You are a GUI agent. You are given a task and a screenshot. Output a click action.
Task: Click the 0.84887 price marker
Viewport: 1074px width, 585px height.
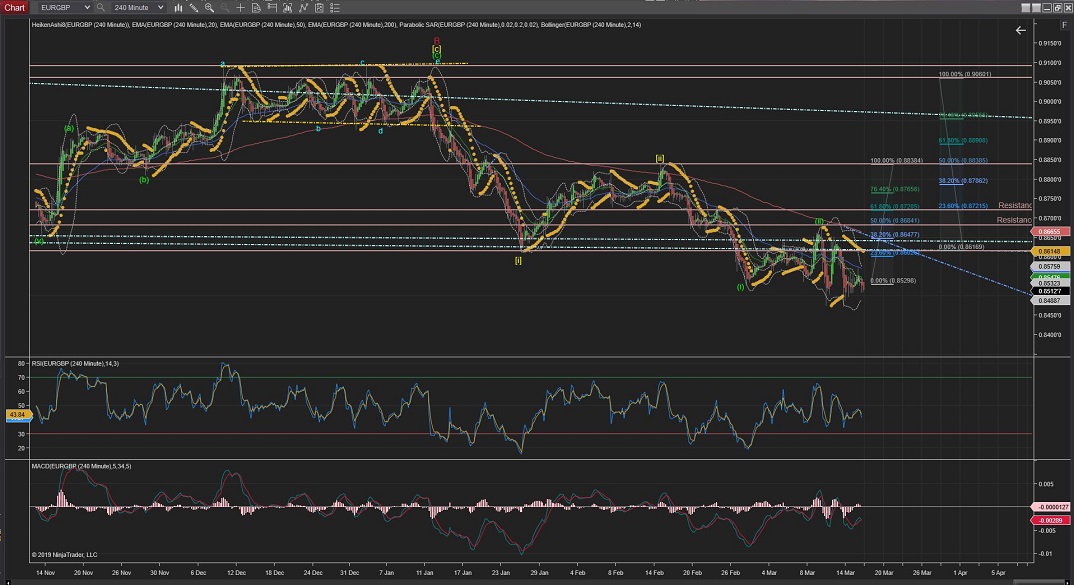tap(1050, 301)
